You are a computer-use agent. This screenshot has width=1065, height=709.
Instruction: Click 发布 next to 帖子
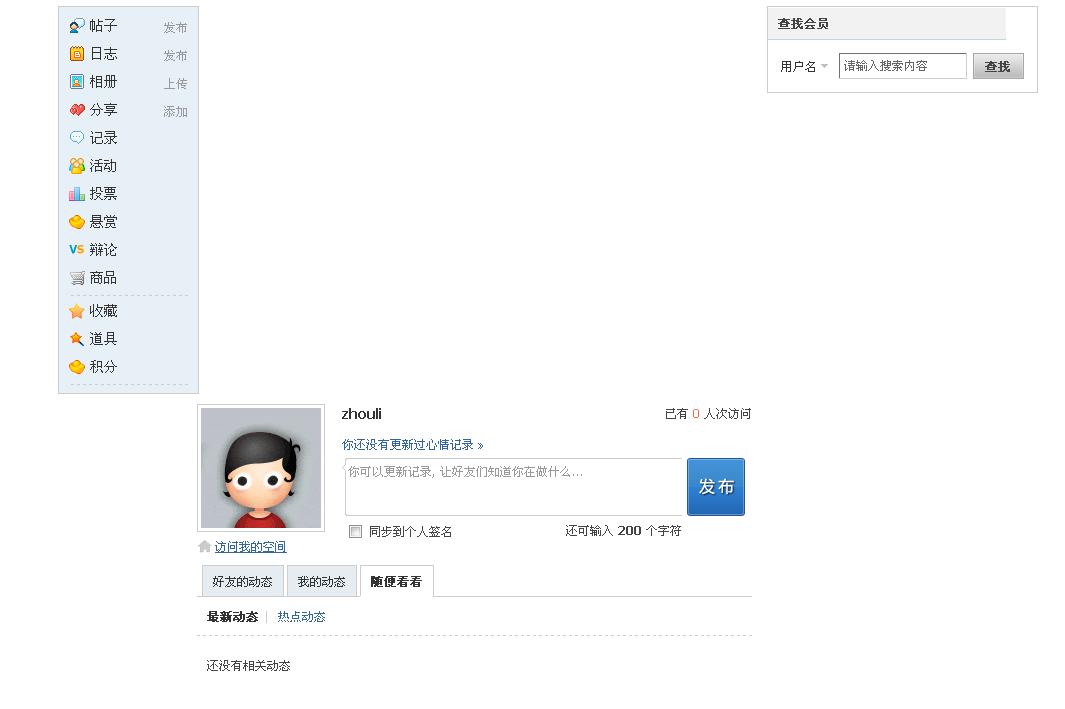[175, 28]
